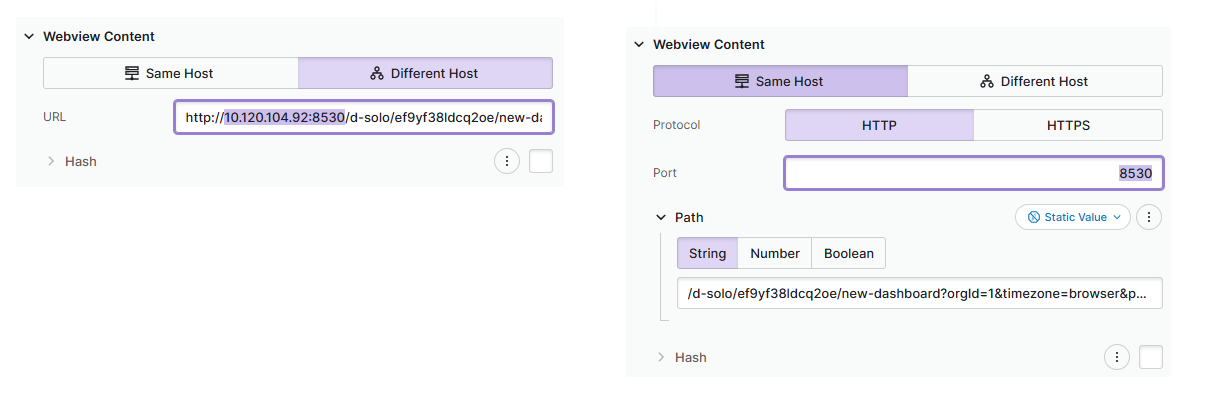Viewport: 1205px width, 406px height.
Task: Choose the Boolean type tab for Path
Action: 848,253
